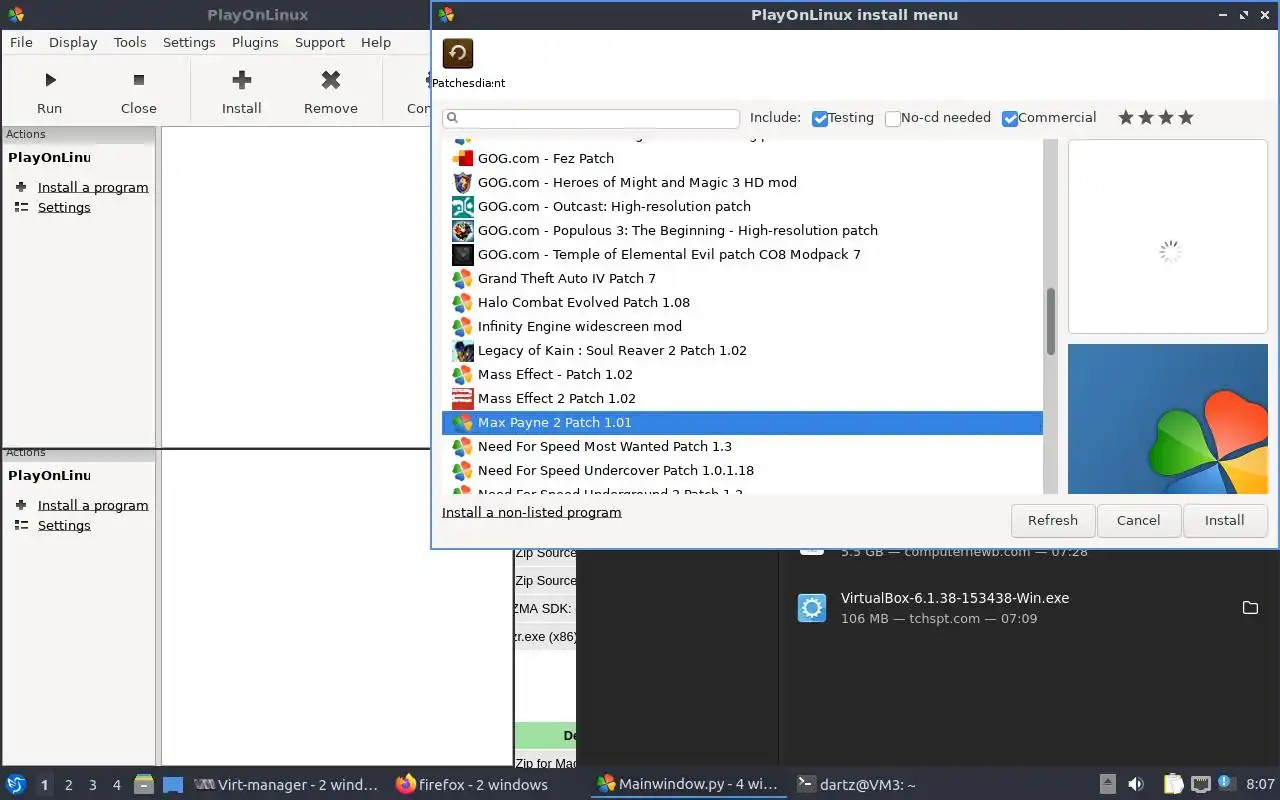
Task: Click the list icon beside upper Settings link
Action: 21,207
